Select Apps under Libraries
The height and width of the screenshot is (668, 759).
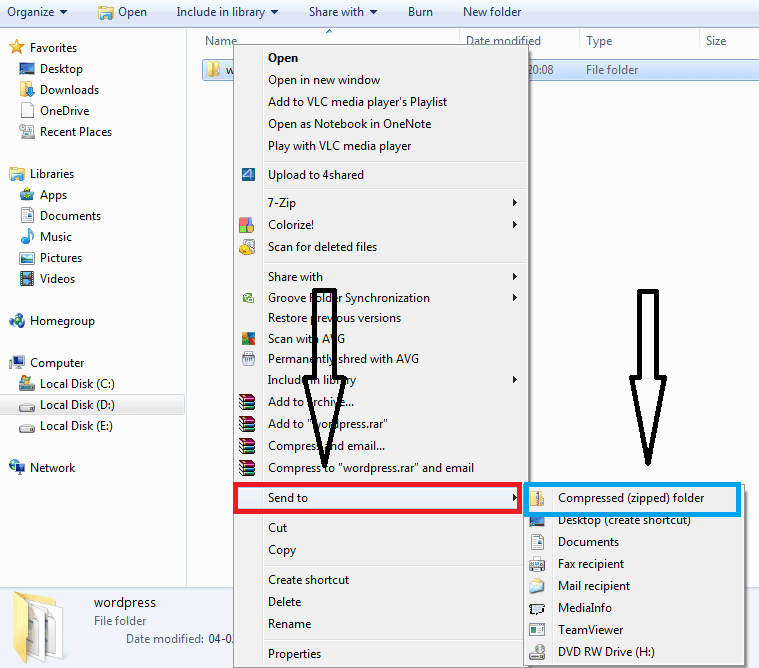tap(53, 195)
